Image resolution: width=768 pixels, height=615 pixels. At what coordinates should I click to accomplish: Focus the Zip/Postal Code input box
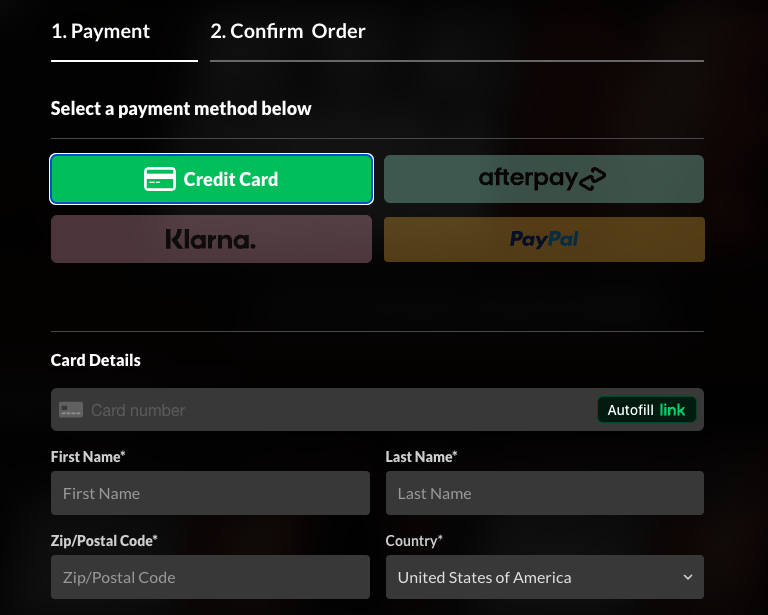pyautogui.click(x=210, y=577)
